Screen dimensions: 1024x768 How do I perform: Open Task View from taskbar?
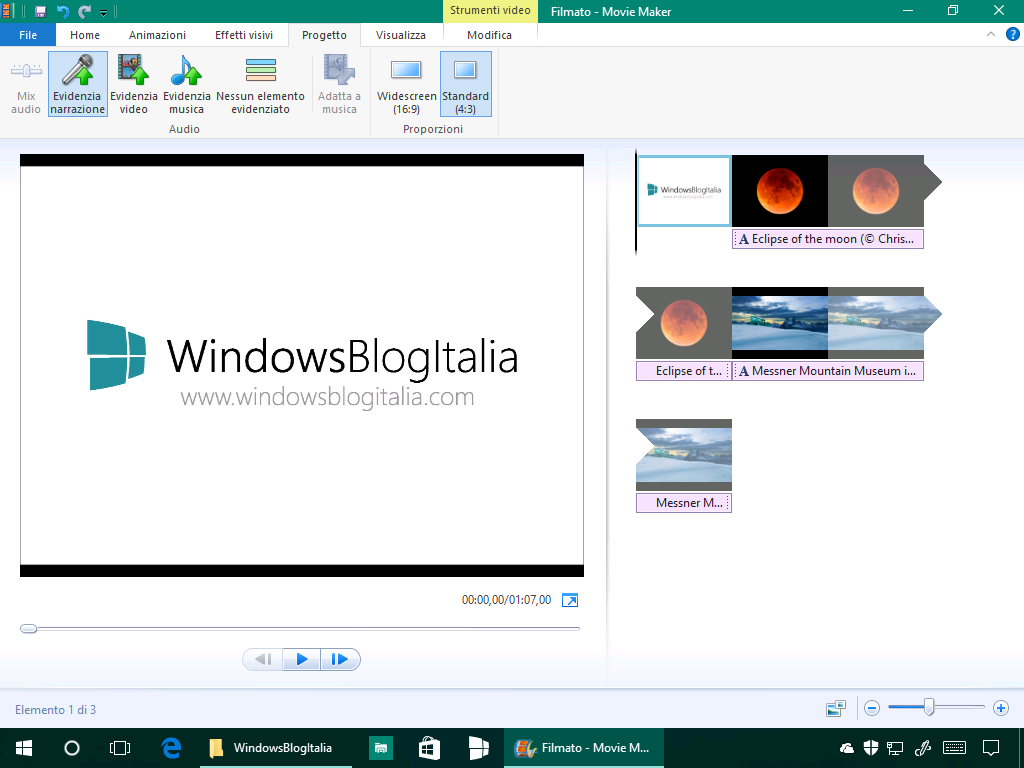120,748
